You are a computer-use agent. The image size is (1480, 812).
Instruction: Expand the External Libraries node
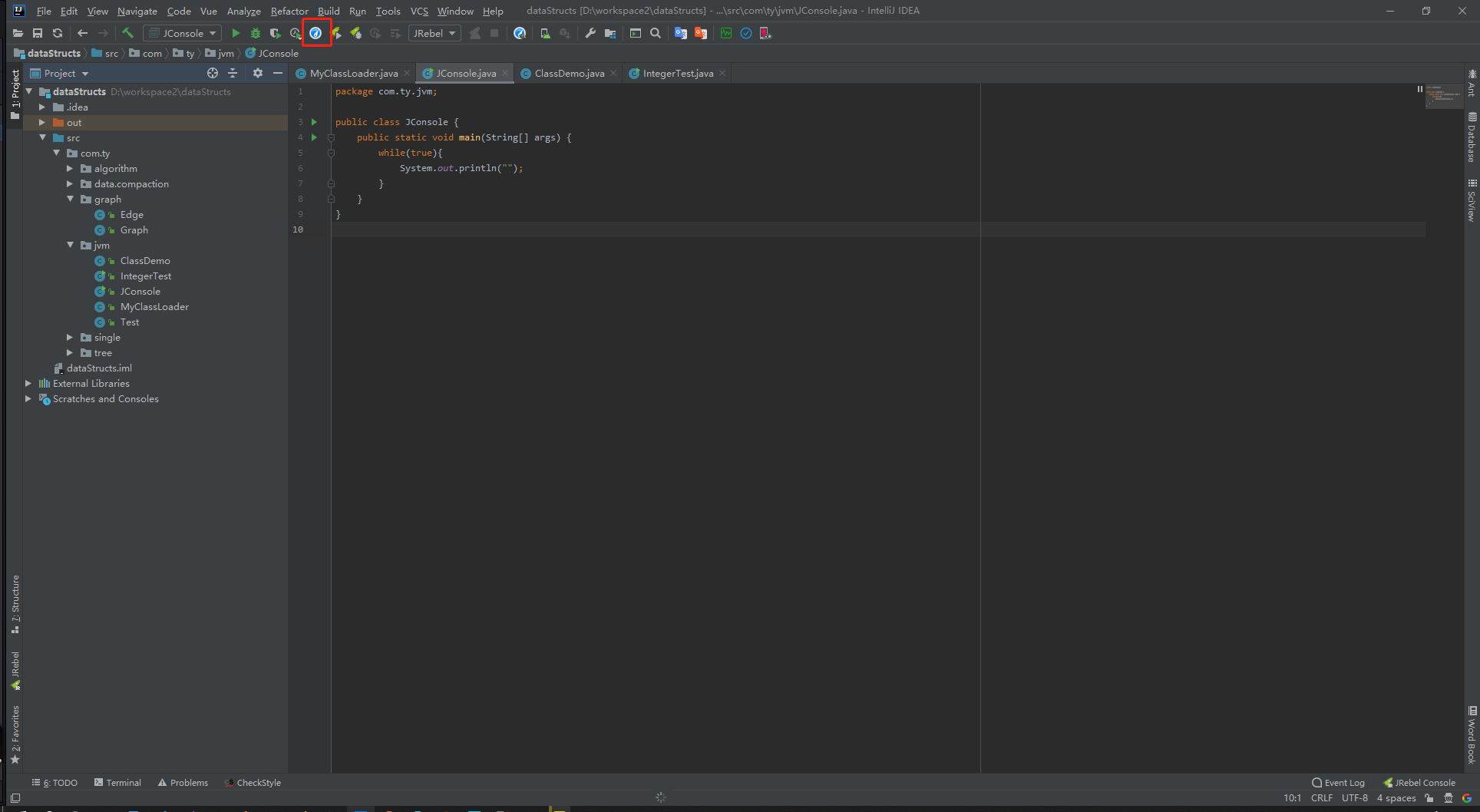coord(28,383)
